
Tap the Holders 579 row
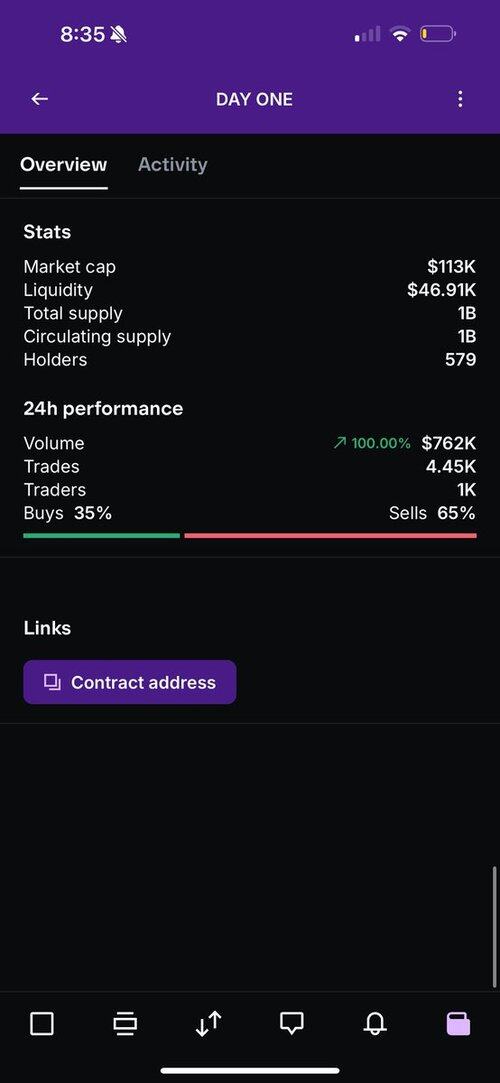250,360
